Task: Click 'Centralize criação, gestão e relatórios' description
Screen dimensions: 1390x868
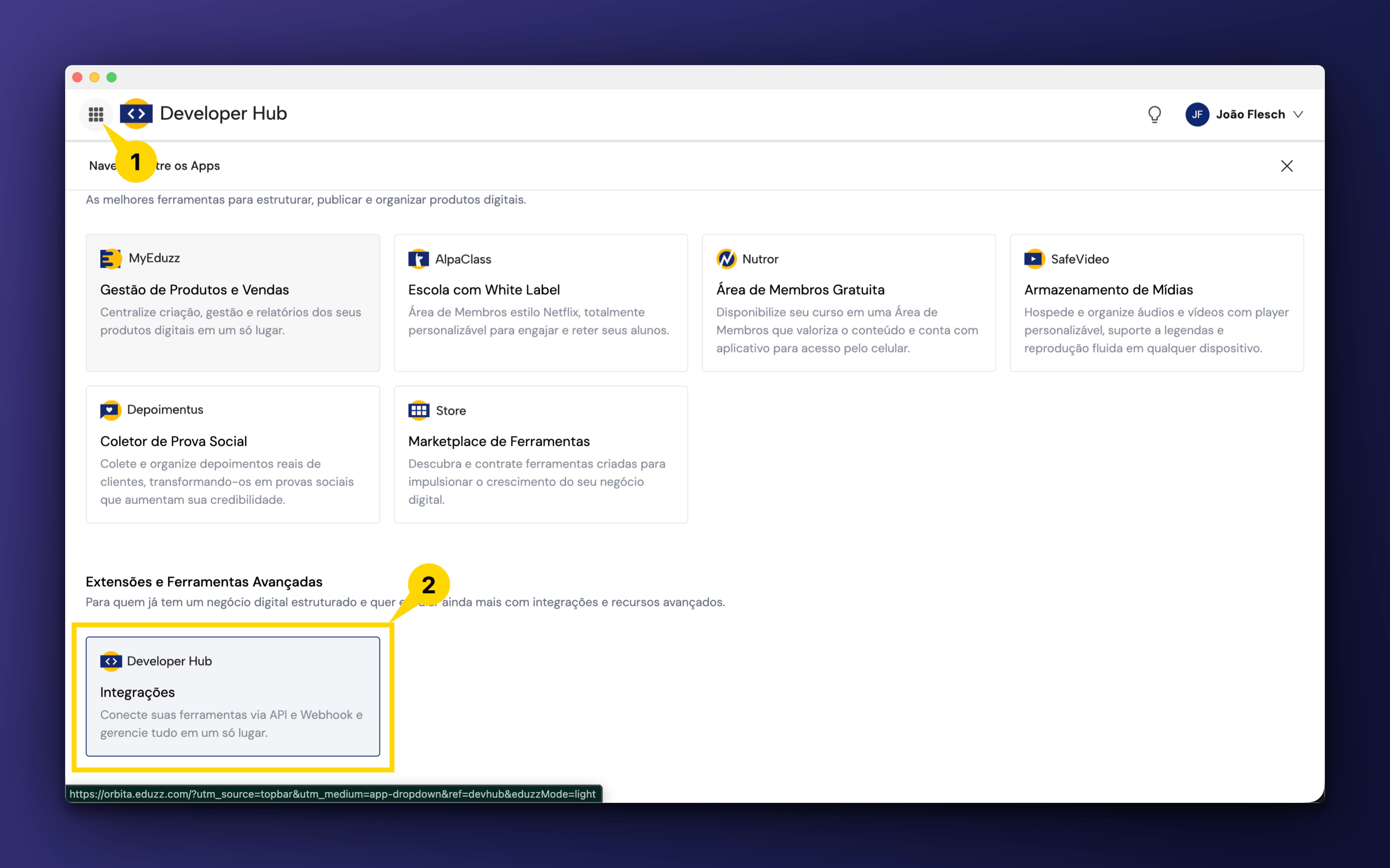Action: click(230, 321)
